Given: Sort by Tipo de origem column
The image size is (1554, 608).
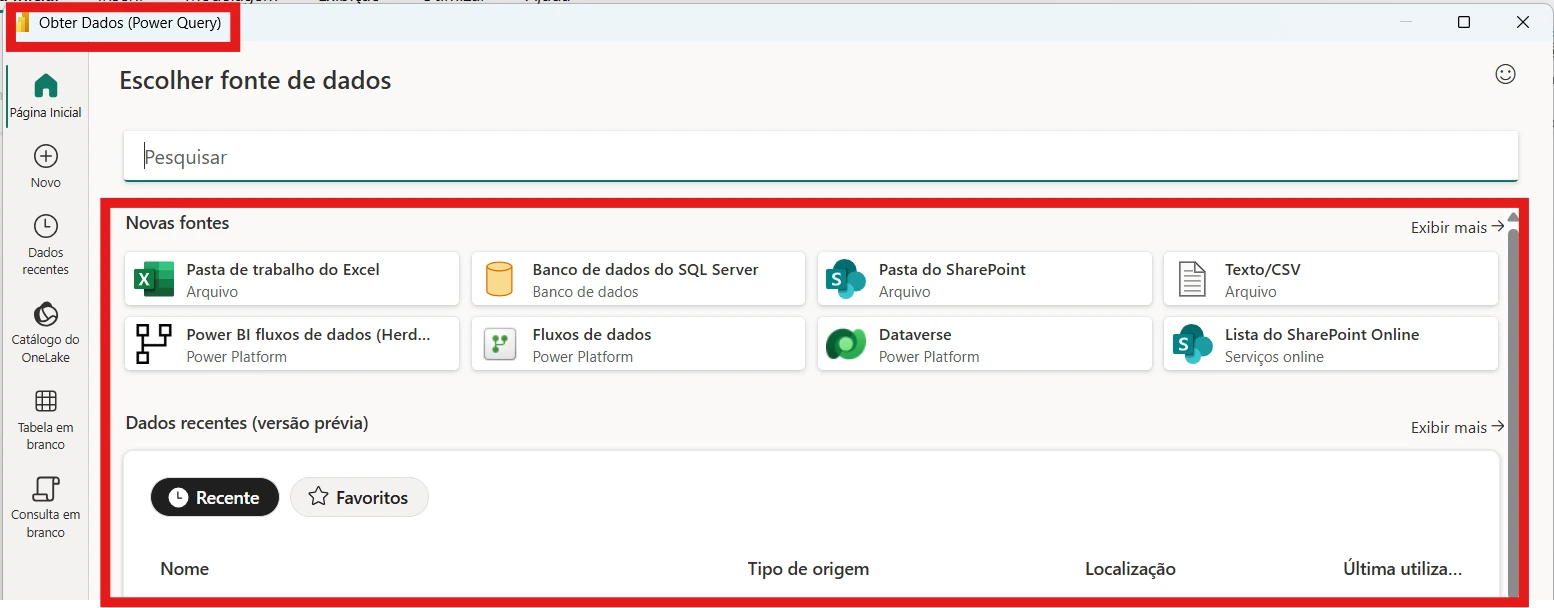Looking at the screenshot, I should point(808,569).
